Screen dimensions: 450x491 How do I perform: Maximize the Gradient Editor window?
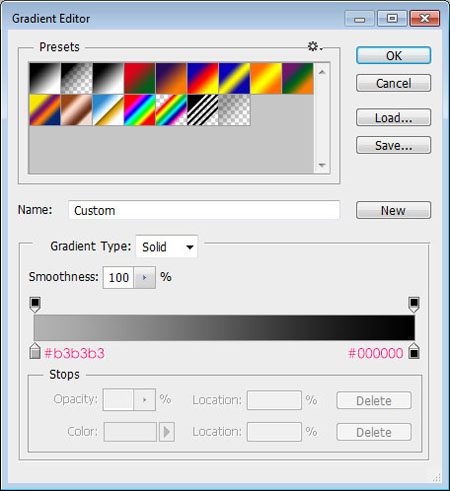[392, 18]
